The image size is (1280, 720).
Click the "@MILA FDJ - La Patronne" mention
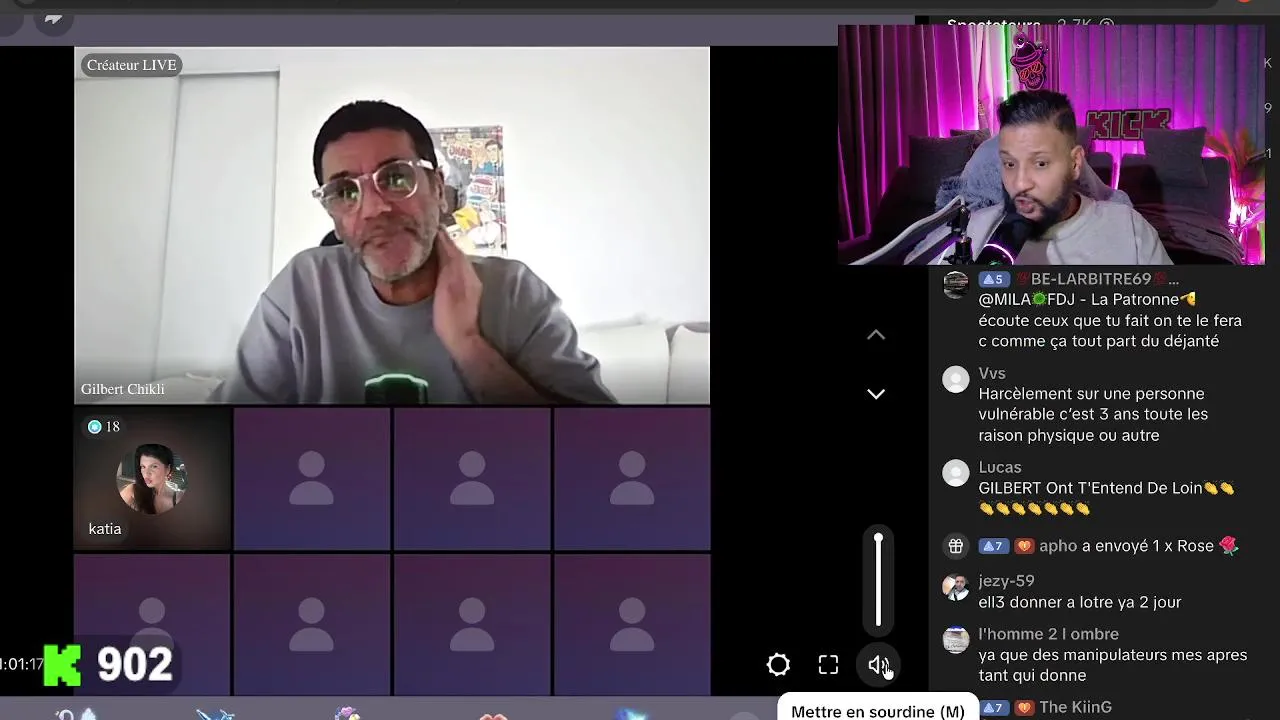click(x=1087, y=299)
